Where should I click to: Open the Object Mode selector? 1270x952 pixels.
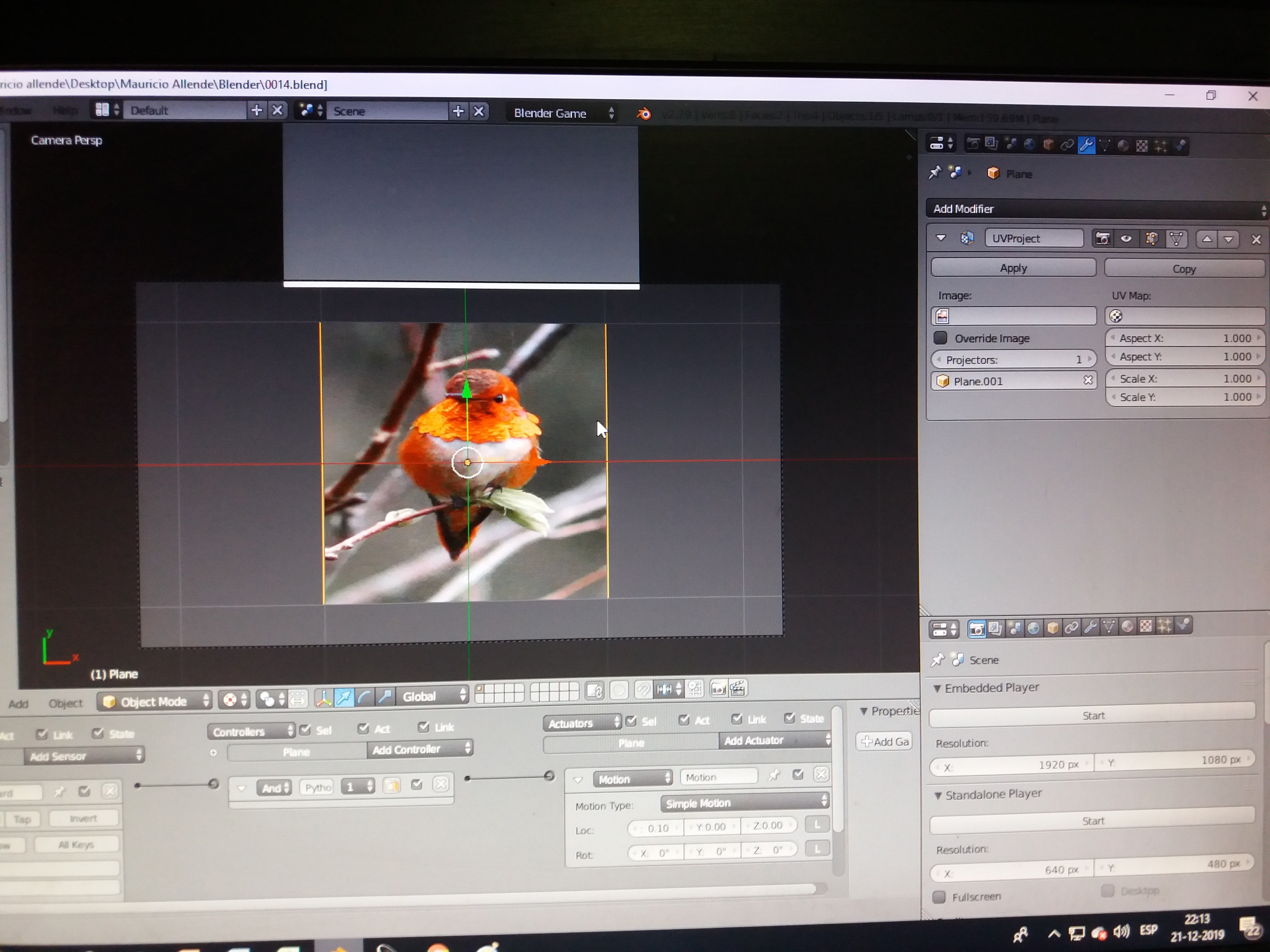pyautogui.click(x=154, y=701)
